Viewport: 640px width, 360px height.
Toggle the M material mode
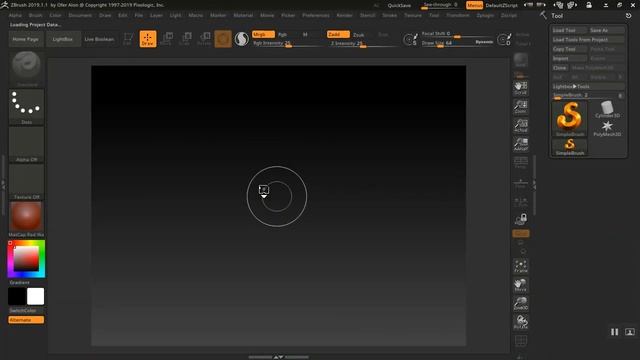[305, 35]
